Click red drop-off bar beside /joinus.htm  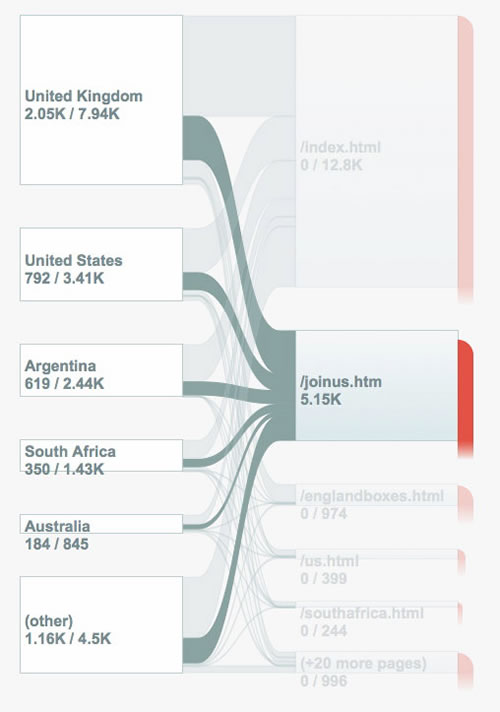pos(465,399)
